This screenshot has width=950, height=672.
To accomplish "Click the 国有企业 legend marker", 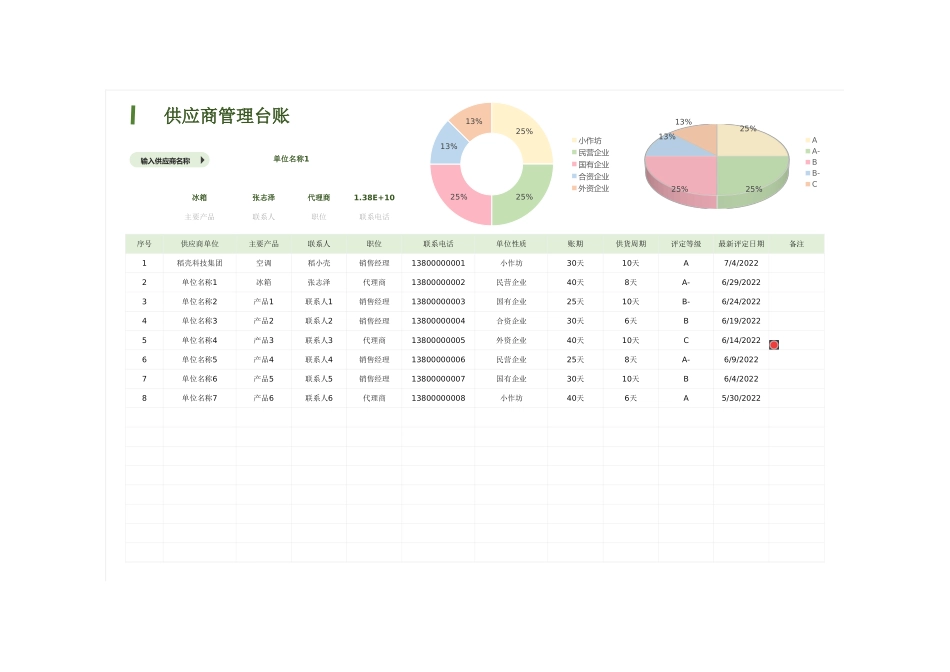I will 573,164.
